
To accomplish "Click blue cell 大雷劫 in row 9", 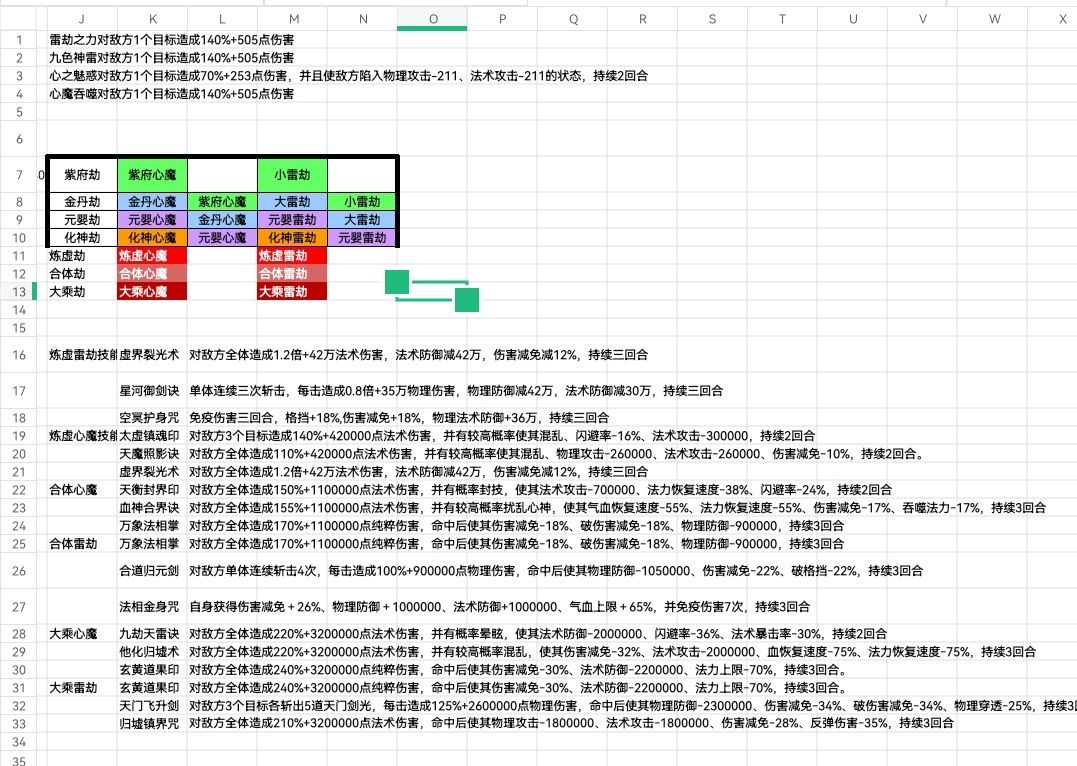I will pos(362,220).
